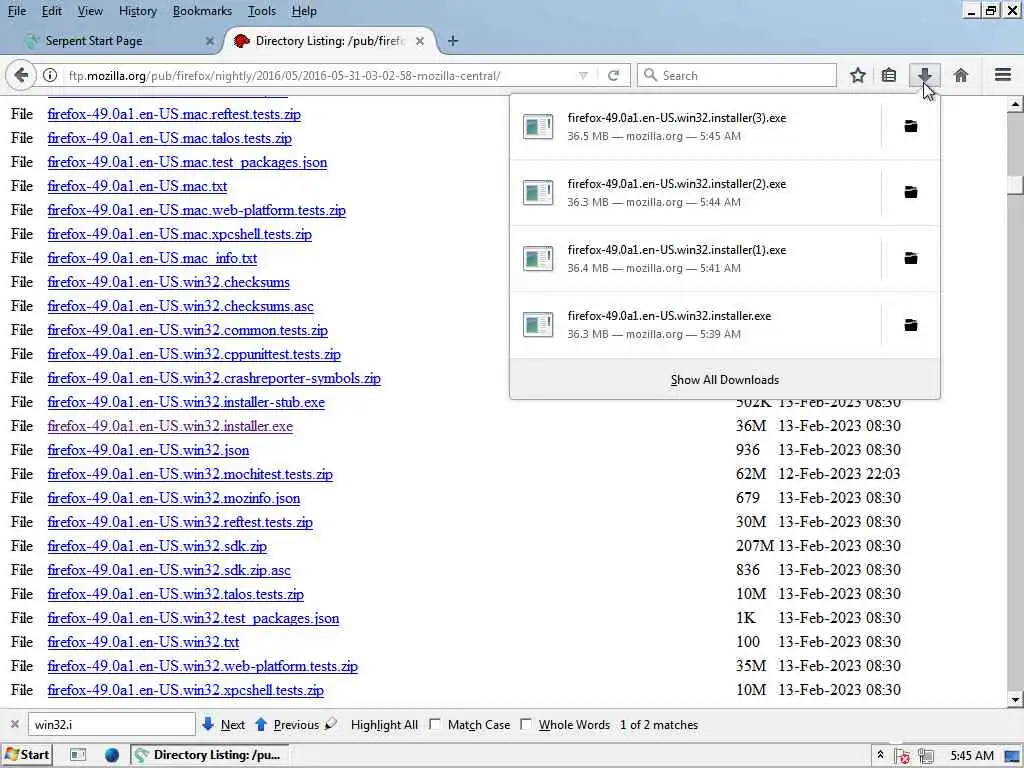Open the File menu
This screenshot has height=768, width=1024.
pyautogui.click(x=17, y=11)
